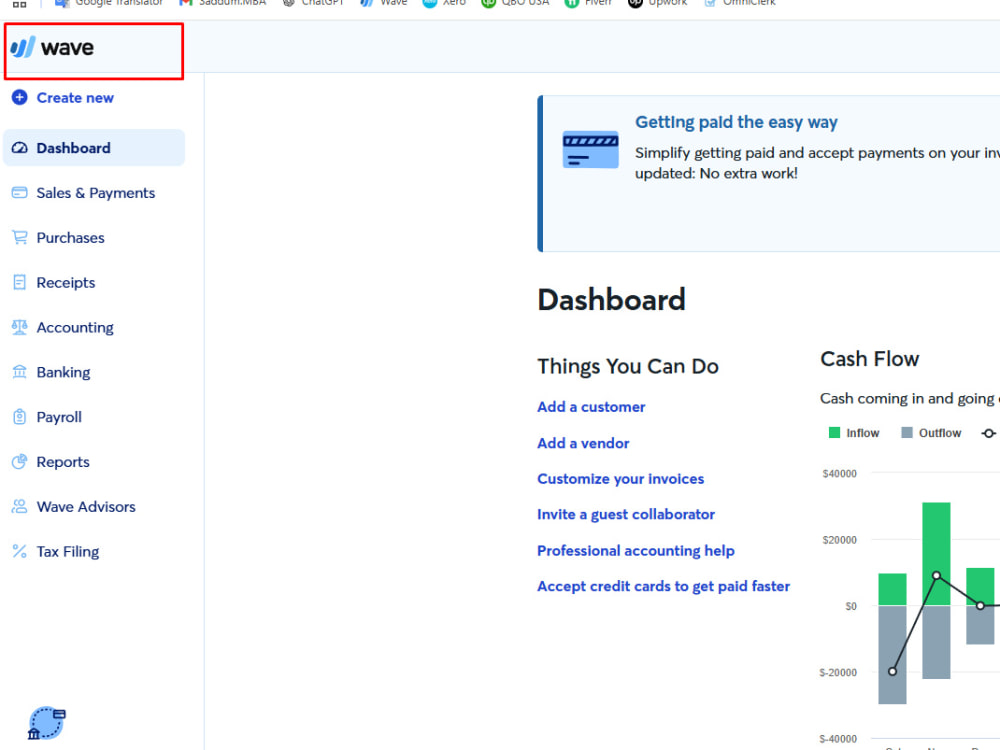
Task: Open the Upwork bookmark
Action: [x=658, y=3]
